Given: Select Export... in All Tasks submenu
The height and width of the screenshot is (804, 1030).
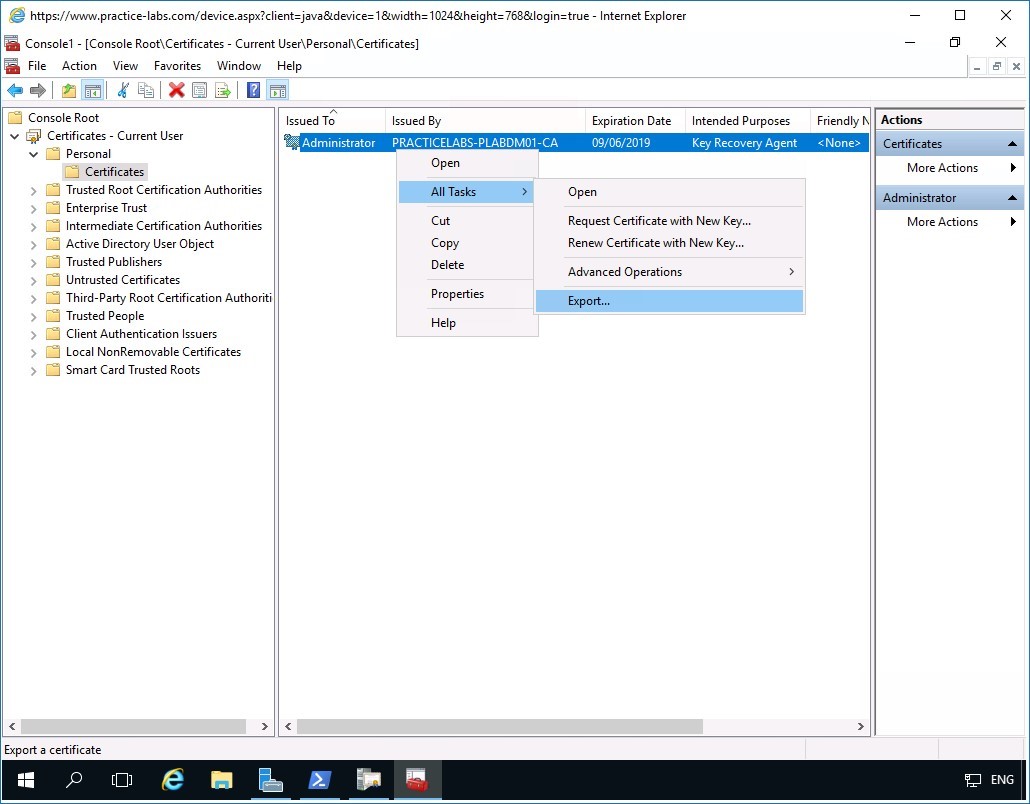Looking at the screenshot, I should (x=669, y=301).
